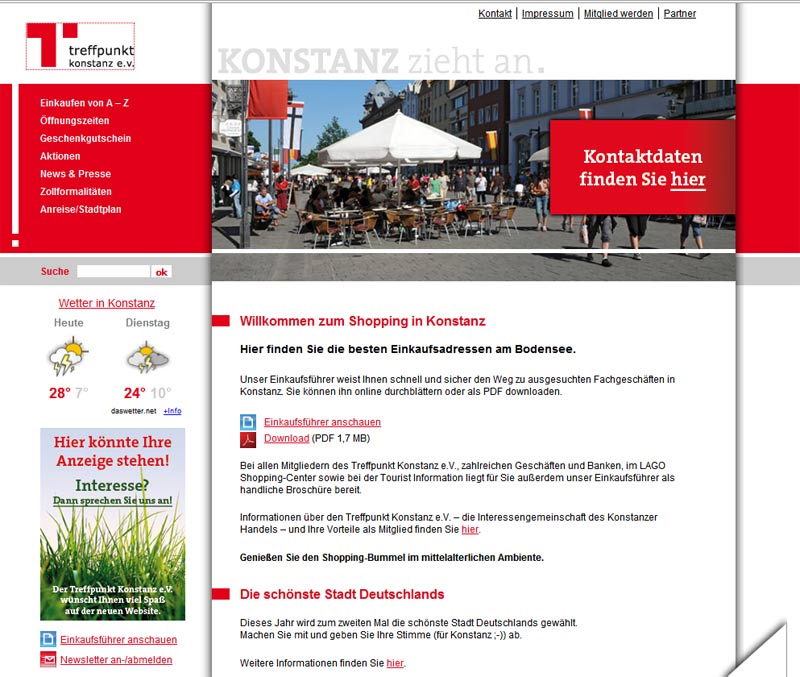800x677 pixels.
Task: Click the 'Heute' weather day label
Action: pos(69,323)
